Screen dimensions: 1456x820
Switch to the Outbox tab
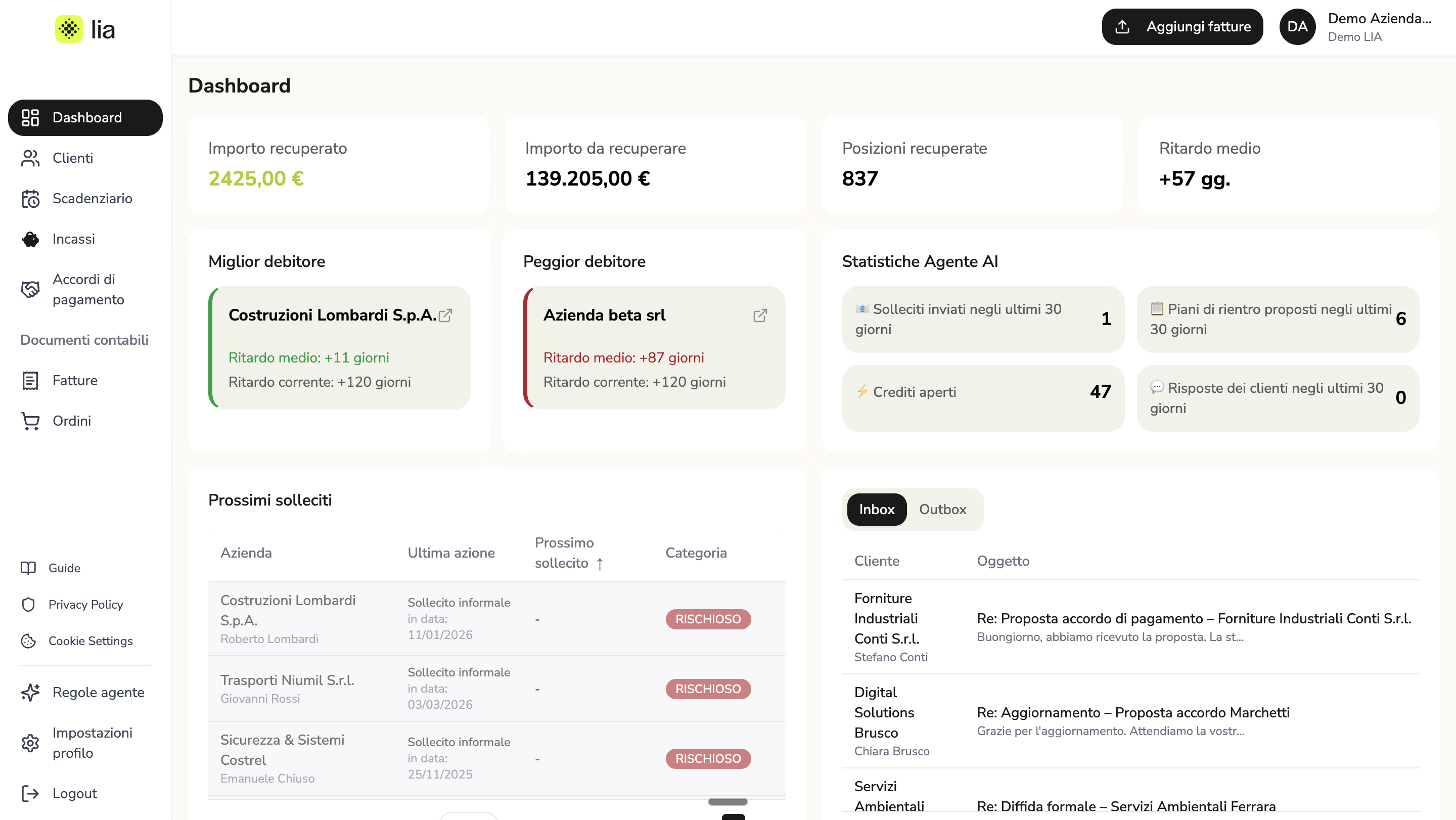tap(942, 510)
